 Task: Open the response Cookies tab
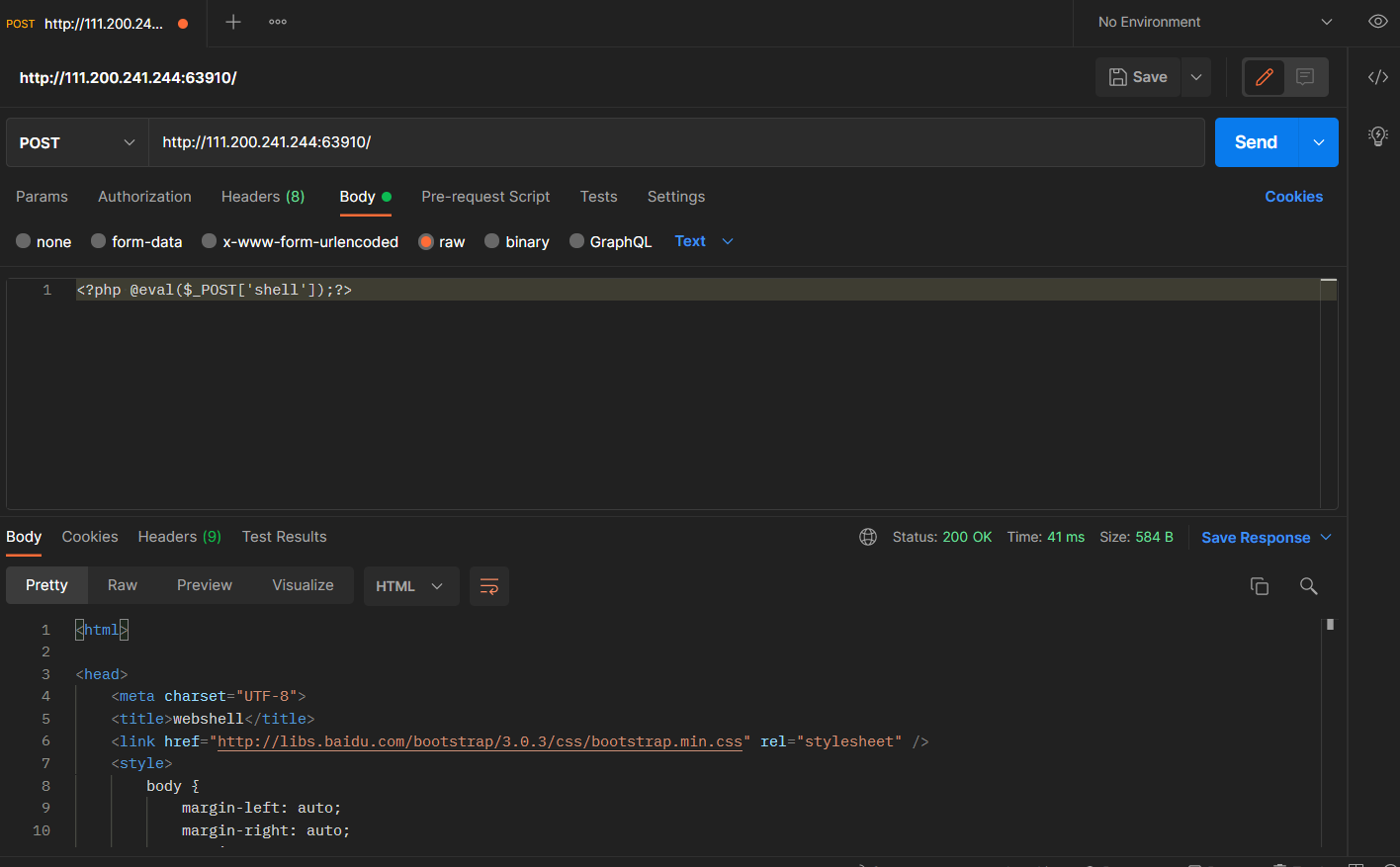90,537
